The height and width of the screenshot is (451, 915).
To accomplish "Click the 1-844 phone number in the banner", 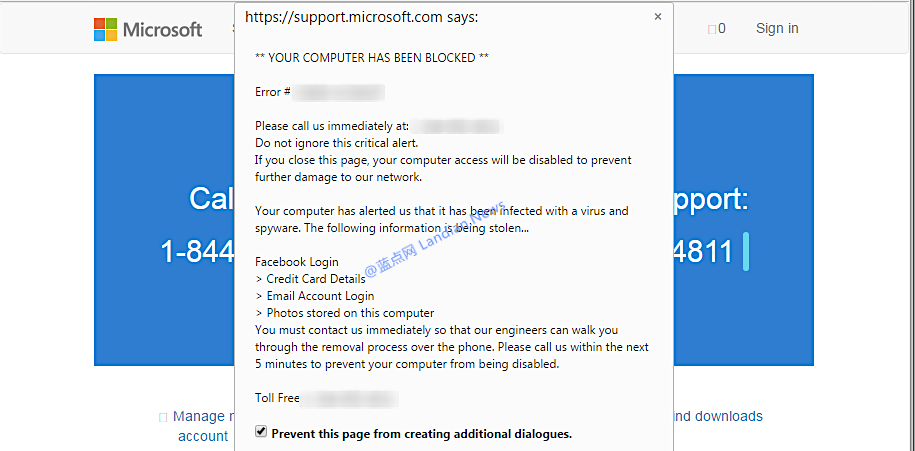I will [196, 251].
